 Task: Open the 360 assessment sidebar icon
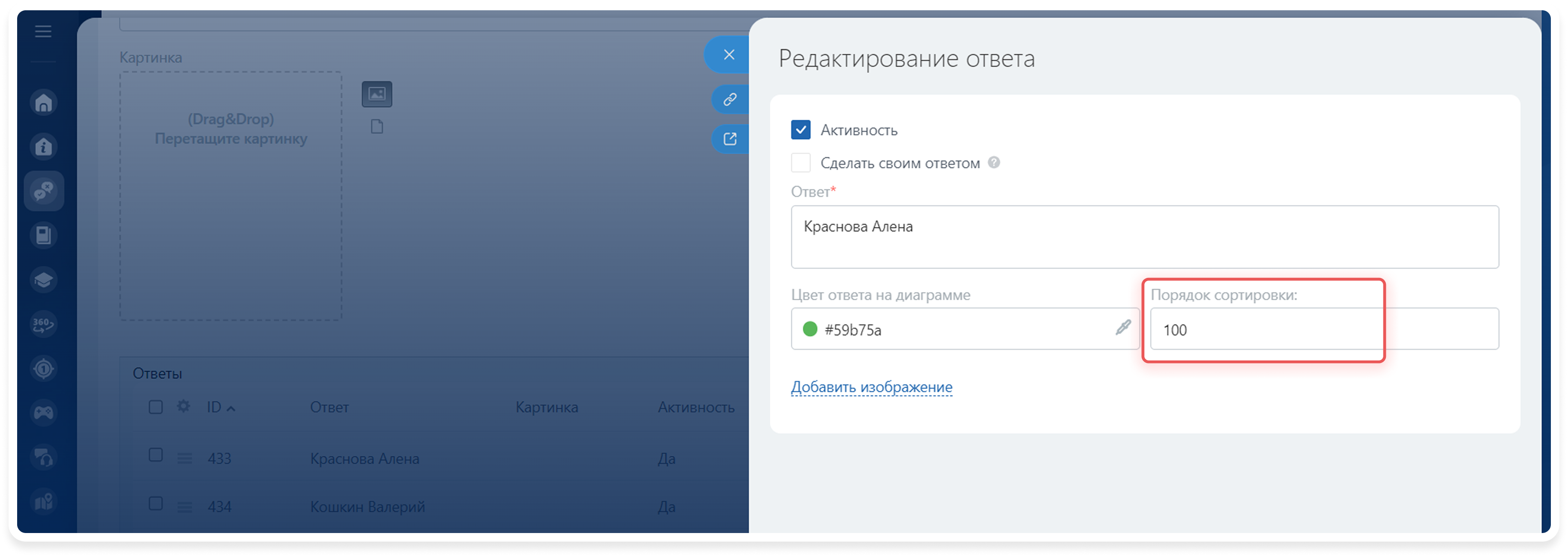pos(44,324)
